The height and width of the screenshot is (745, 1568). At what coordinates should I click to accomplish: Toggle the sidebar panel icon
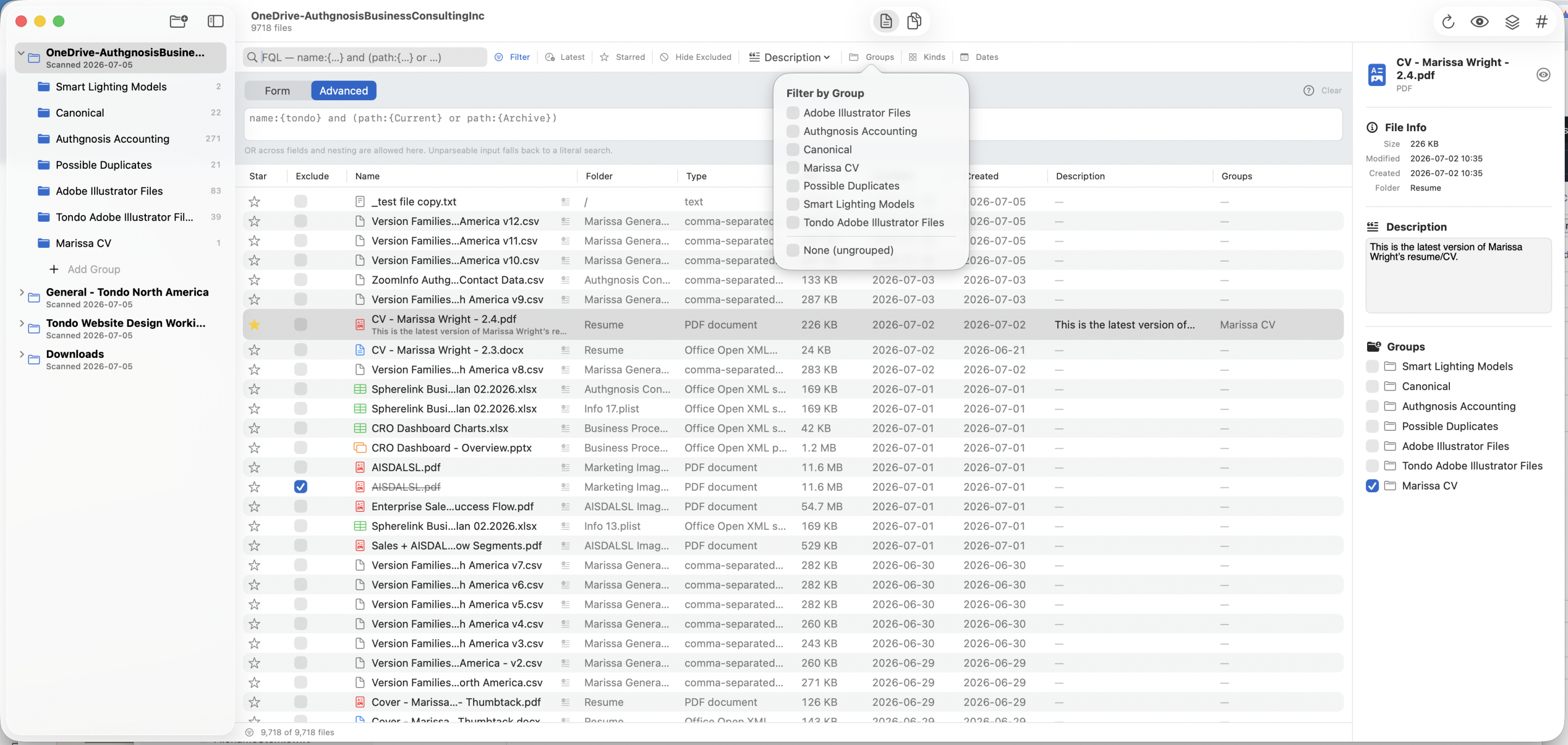point(216,21)
